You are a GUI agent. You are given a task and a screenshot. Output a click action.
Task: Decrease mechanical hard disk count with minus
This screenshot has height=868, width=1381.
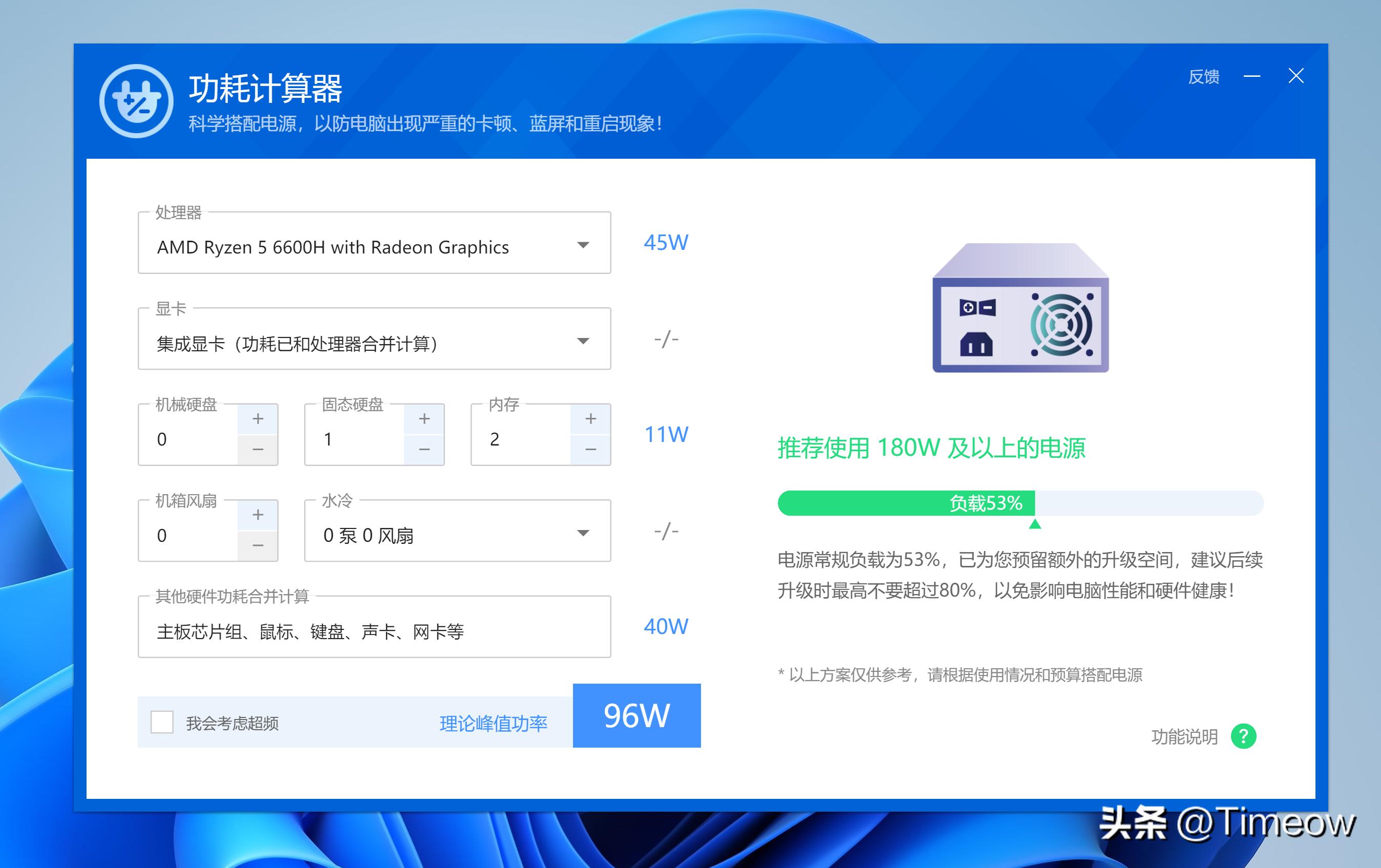258,450
